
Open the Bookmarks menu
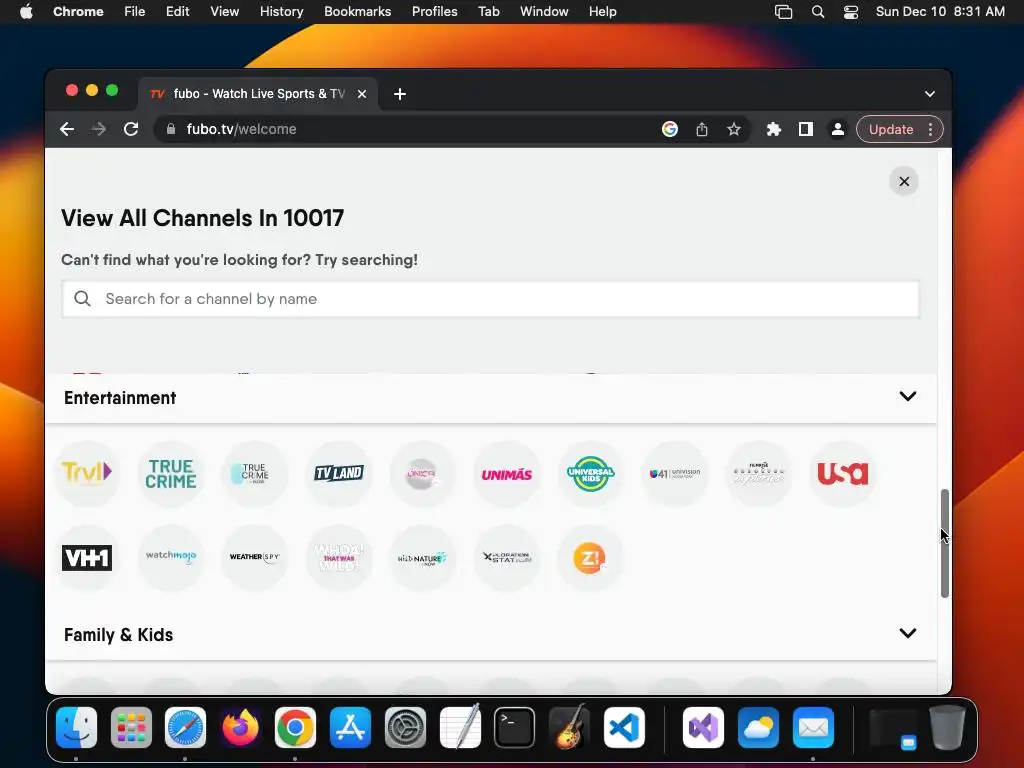357,12
